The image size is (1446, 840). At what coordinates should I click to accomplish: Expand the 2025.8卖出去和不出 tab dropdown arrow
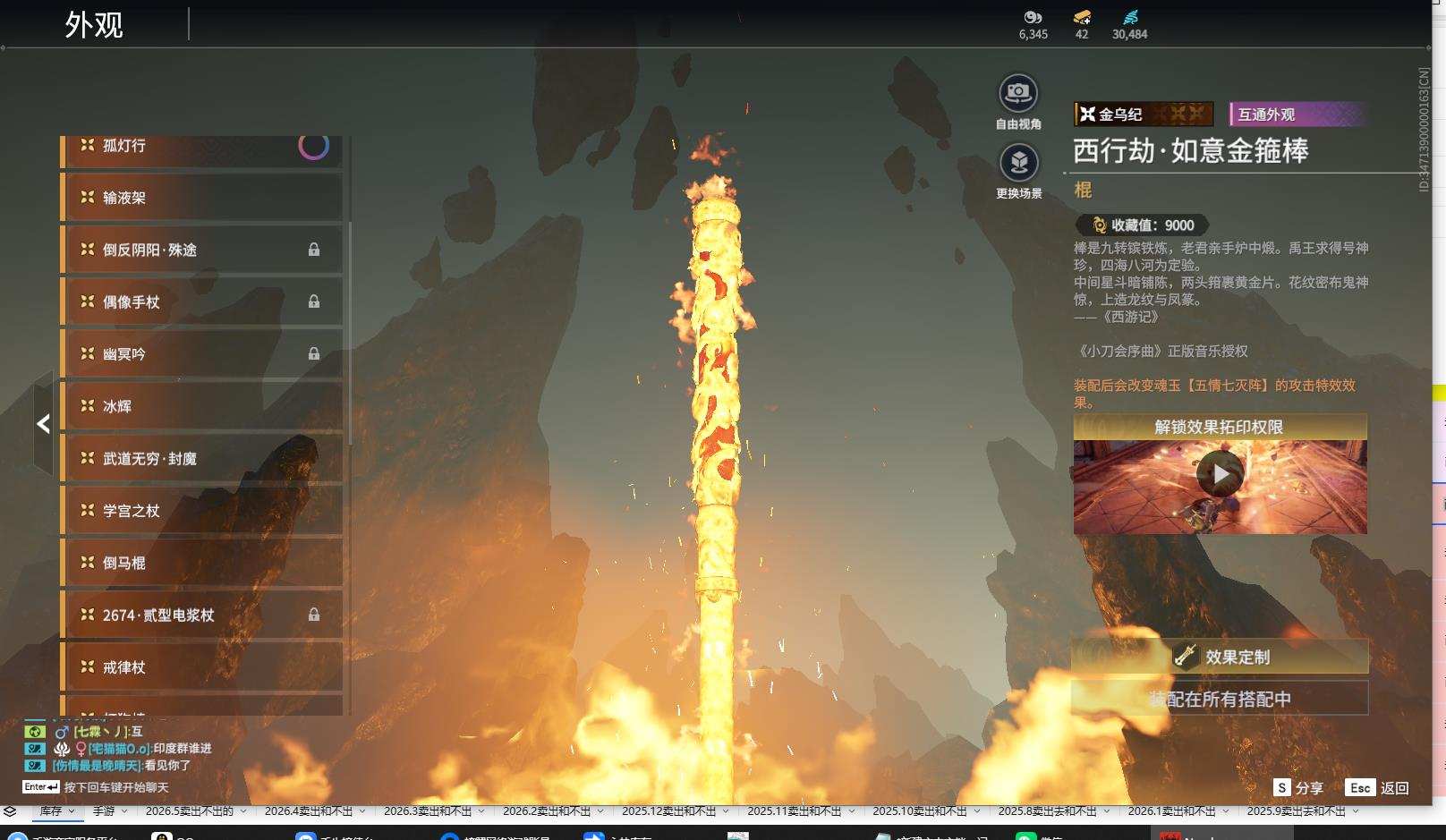pos(1105,811)
